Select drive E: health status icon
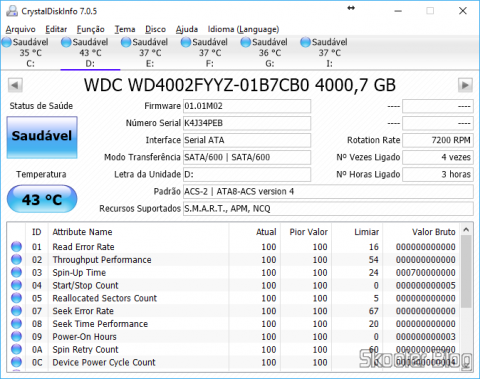Image resolution: width=480 pixels, height=379 pixels. tap(126, 42)
